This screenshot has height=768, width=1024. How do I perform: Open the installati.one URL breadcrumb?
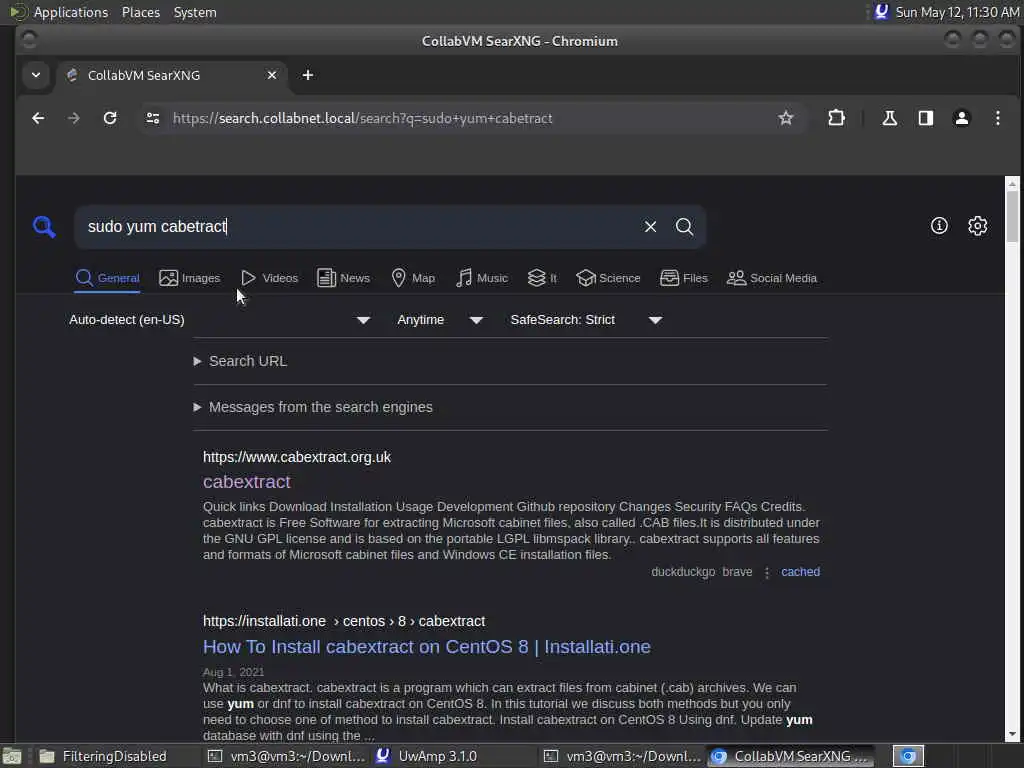[344, 621]
